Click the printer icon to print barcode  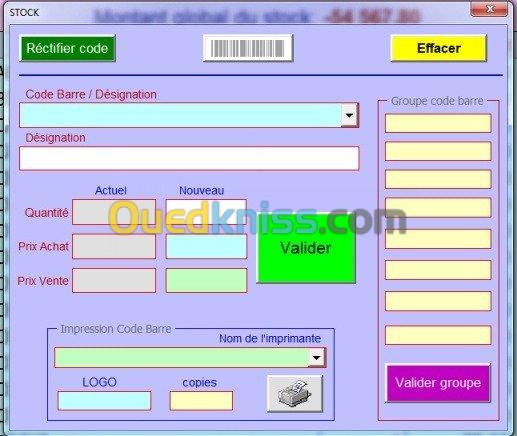[295, 393]
